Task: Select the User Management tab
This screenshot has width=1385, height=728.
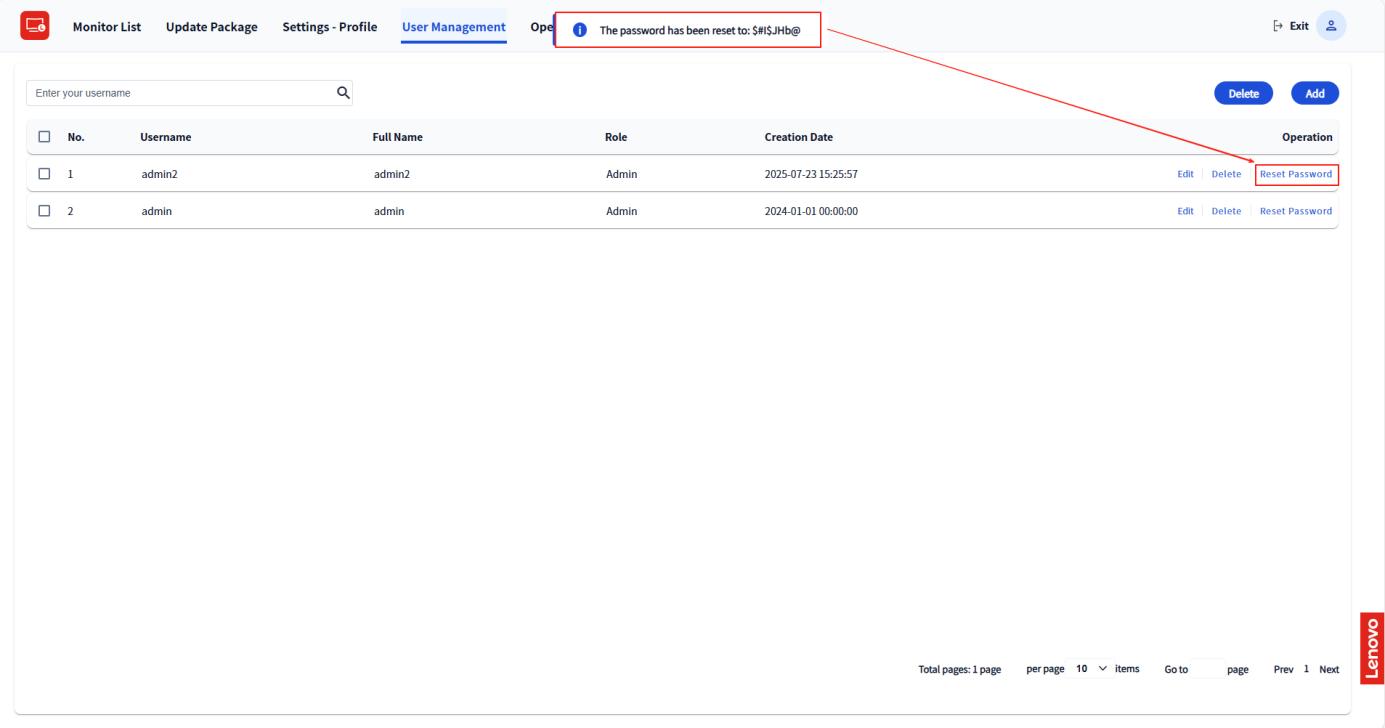Action: (453, 26)
